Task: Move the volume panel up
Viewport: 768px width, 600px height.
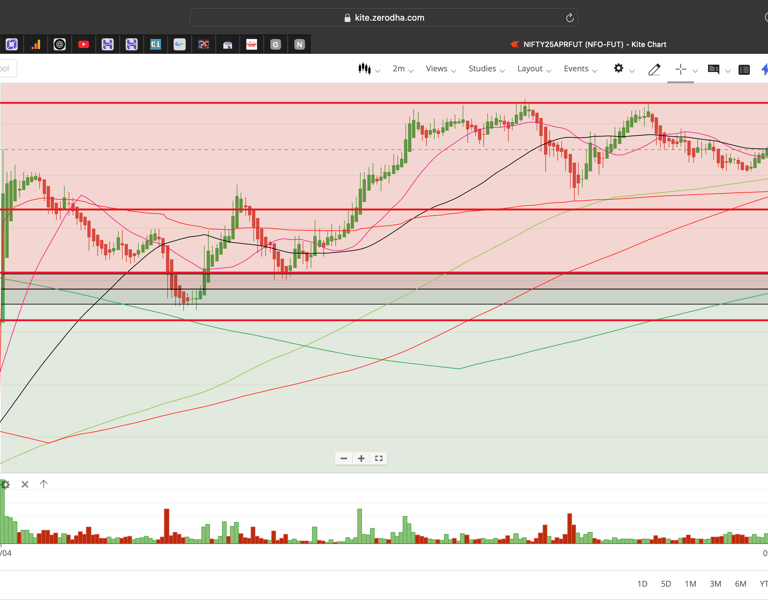Action: [44, 484]
